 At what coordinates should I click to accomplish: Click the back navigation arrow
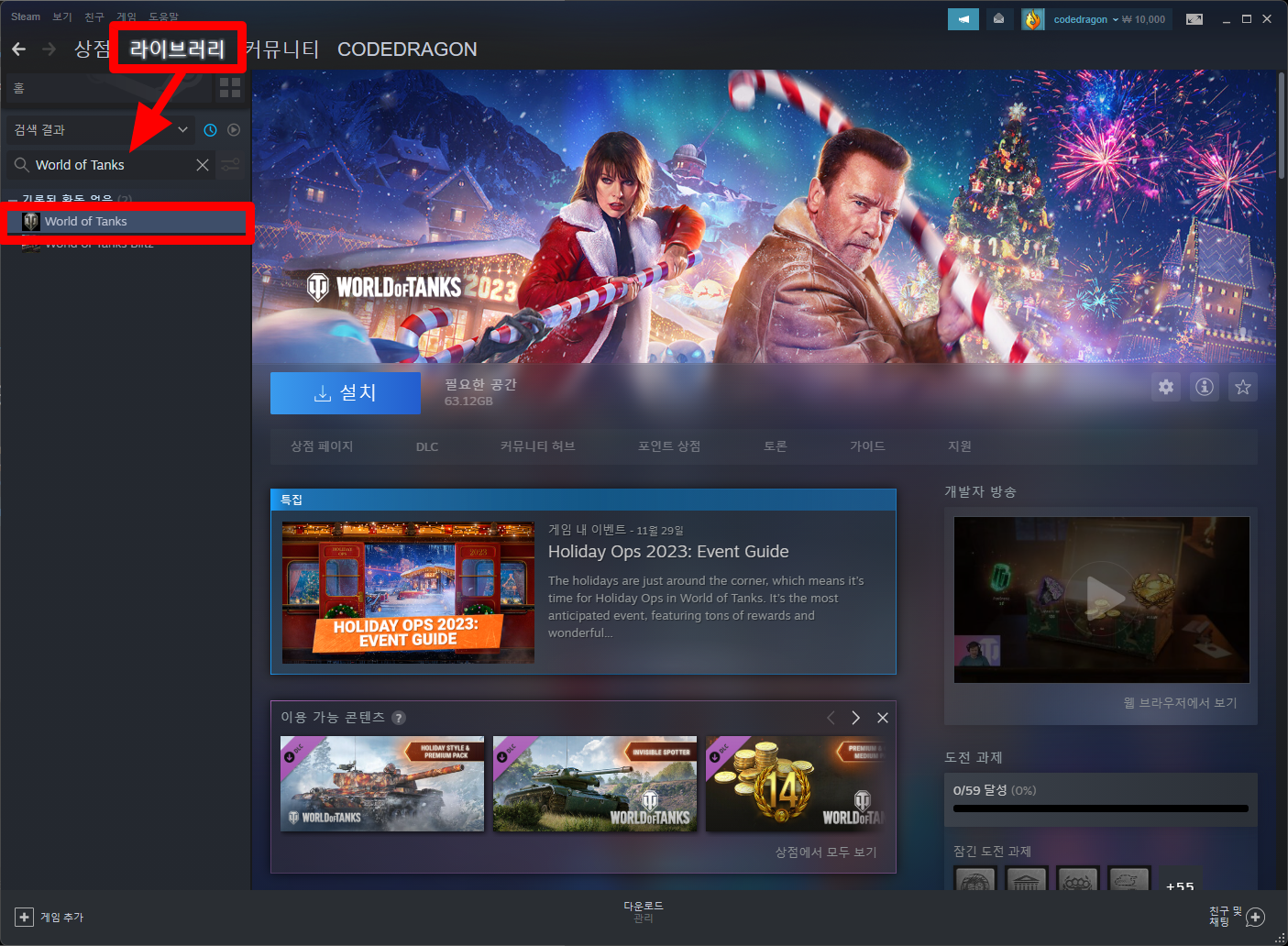pos(18,49)
